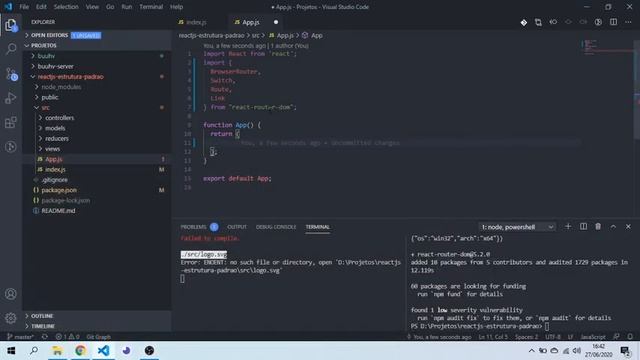Open the Search view in activity bar
Image resolution: width=640 pixels, height=360 pixels.
(11, 49)
